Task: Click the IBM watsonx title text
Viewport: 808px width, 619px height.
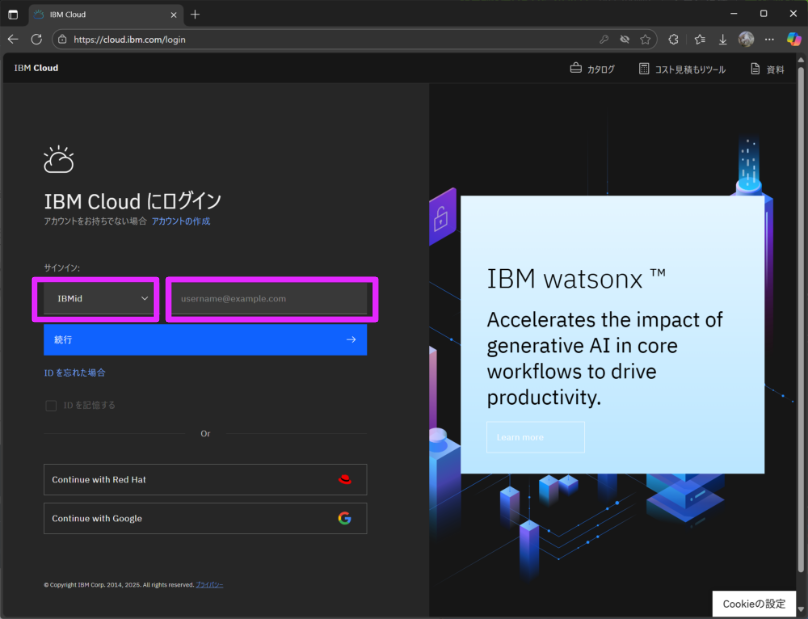Action: point(576,279)
